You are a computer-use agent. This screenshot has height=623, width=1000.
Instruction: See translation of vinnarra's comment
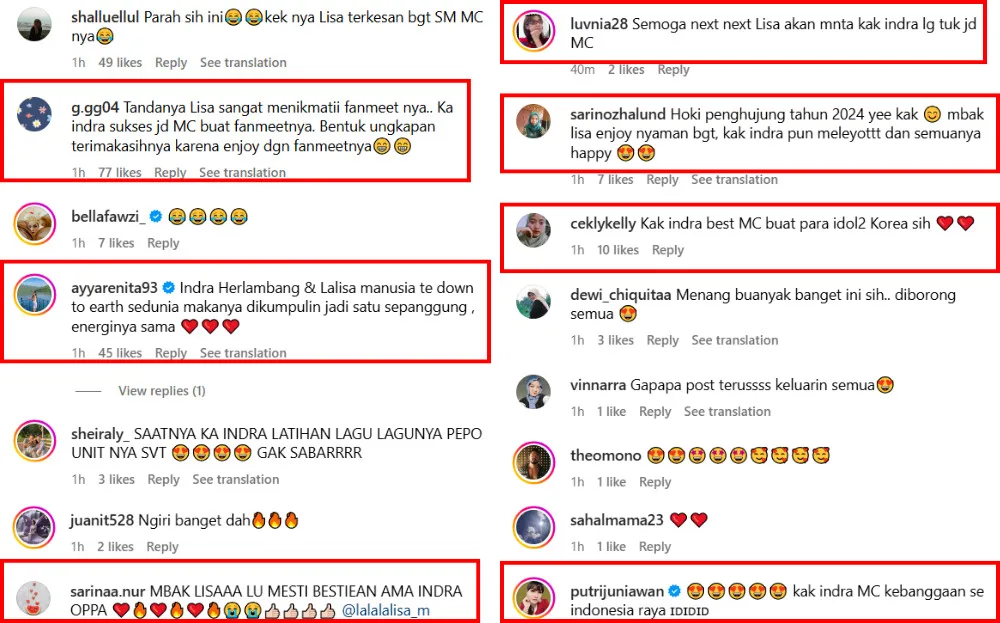727,411
